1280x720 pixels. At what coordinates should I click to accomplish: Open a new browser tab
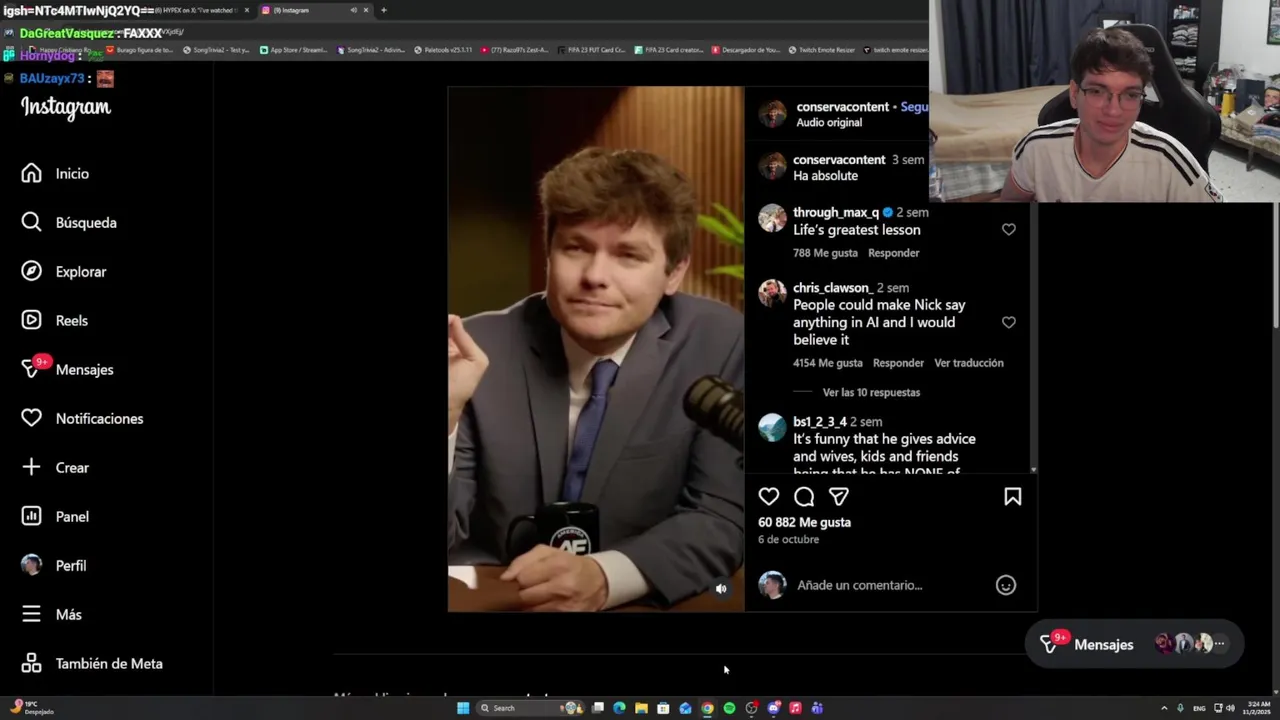click(x=383, y=10)
